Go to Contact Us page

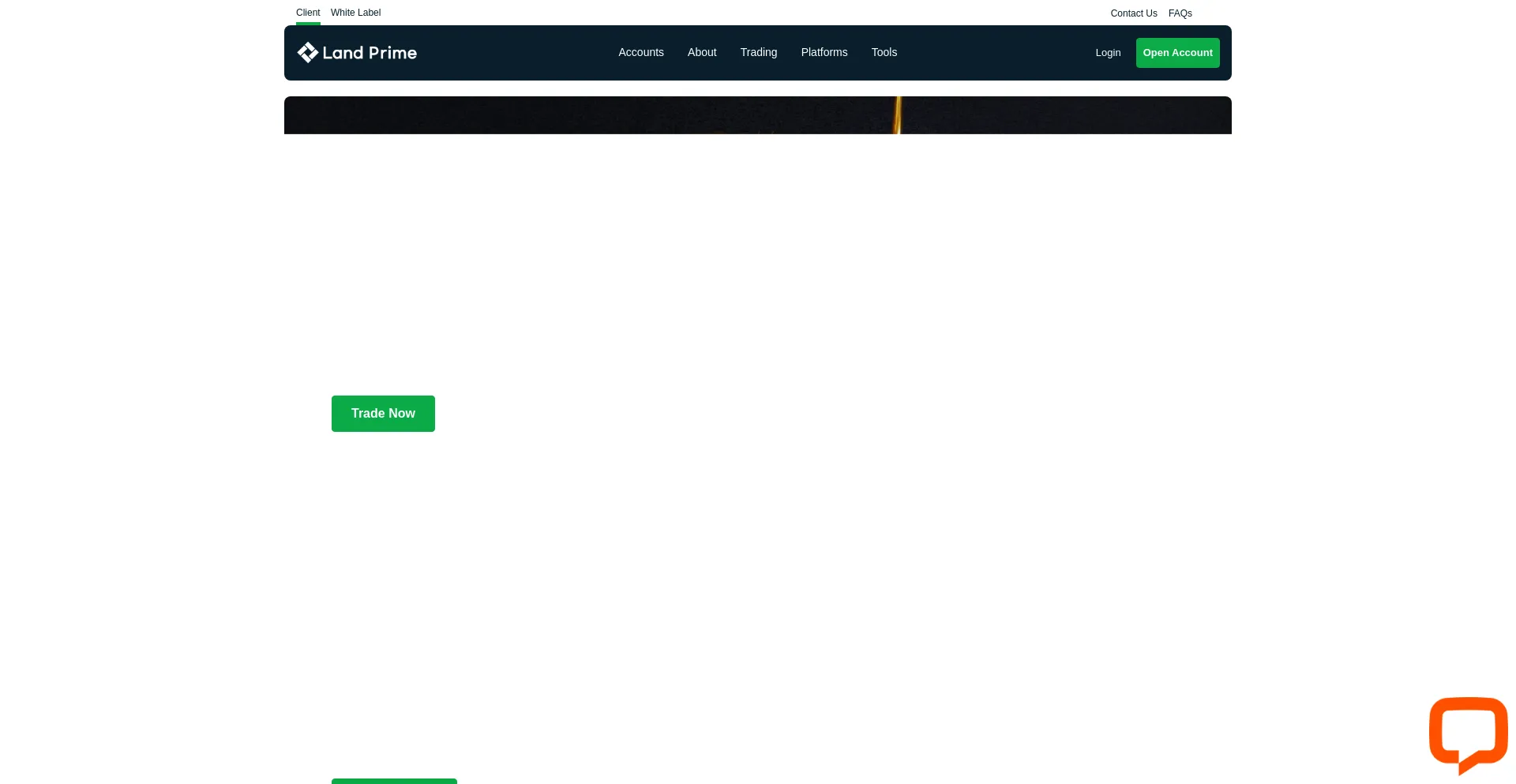[x=1134, y=13]
